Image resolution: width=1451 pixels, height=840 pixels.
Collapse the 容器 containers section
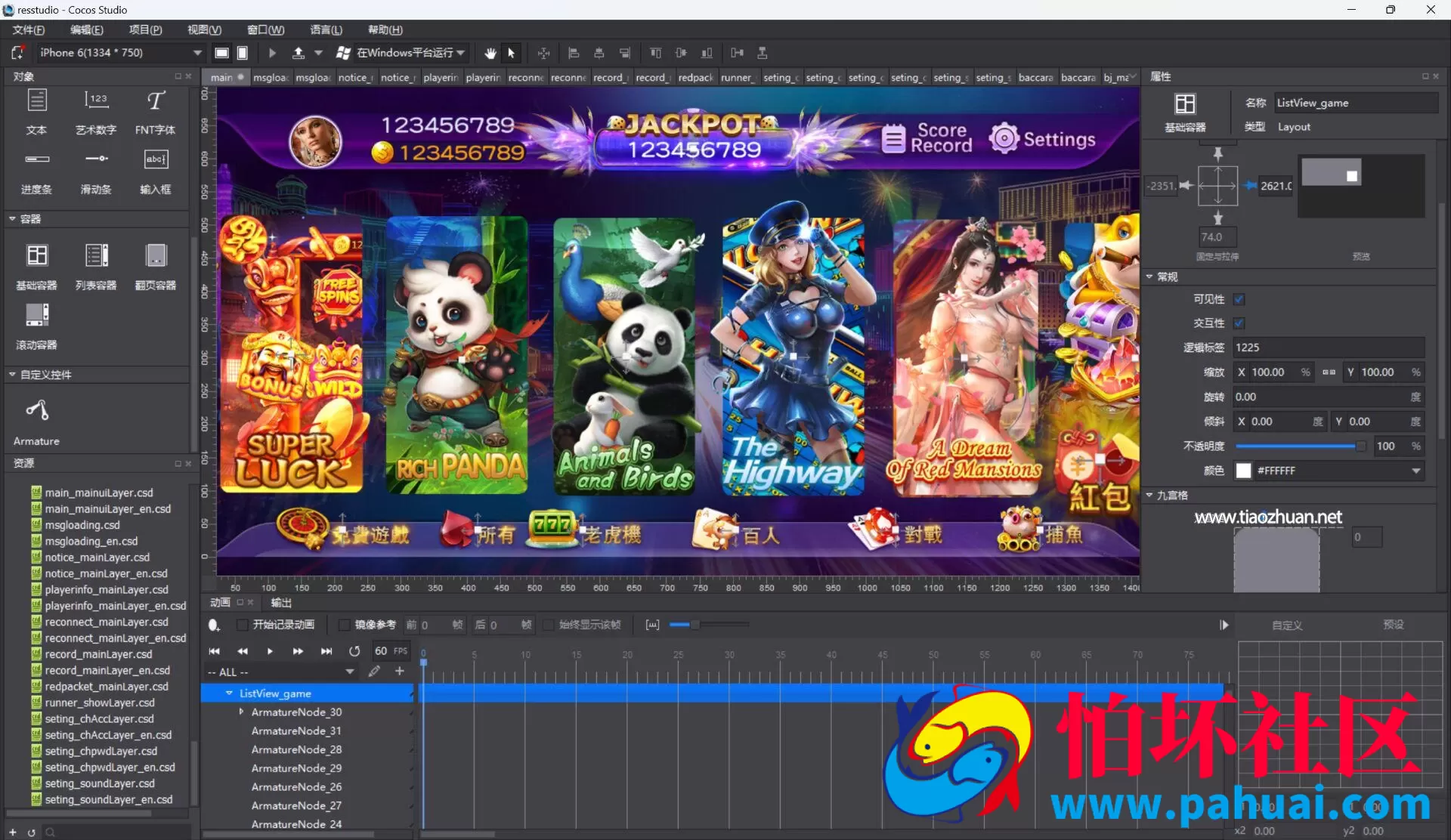[12, 219]
